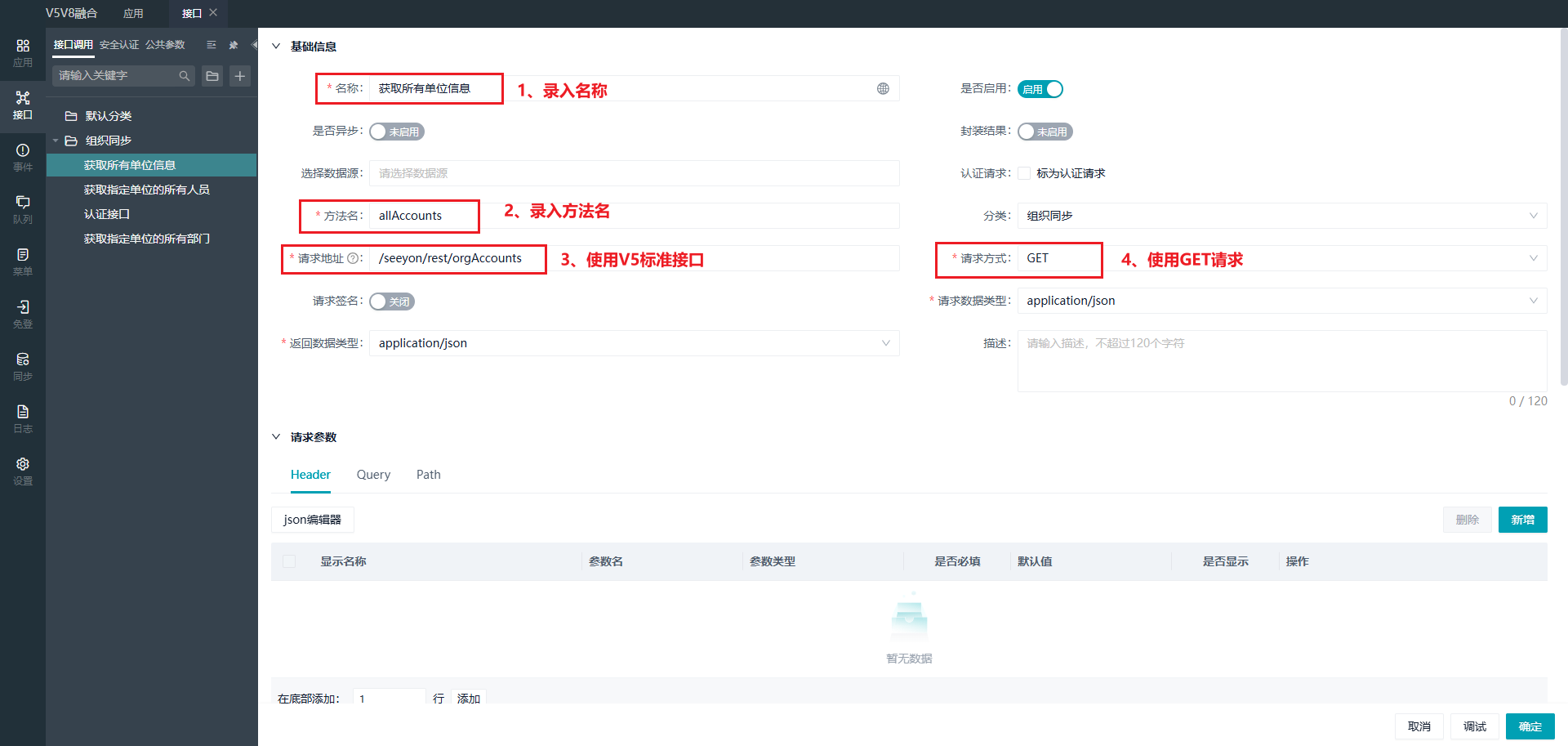Open the 请求方式 dropdown
Image resolution: width=1568 pixels, height=746 pixels.
1282,258
